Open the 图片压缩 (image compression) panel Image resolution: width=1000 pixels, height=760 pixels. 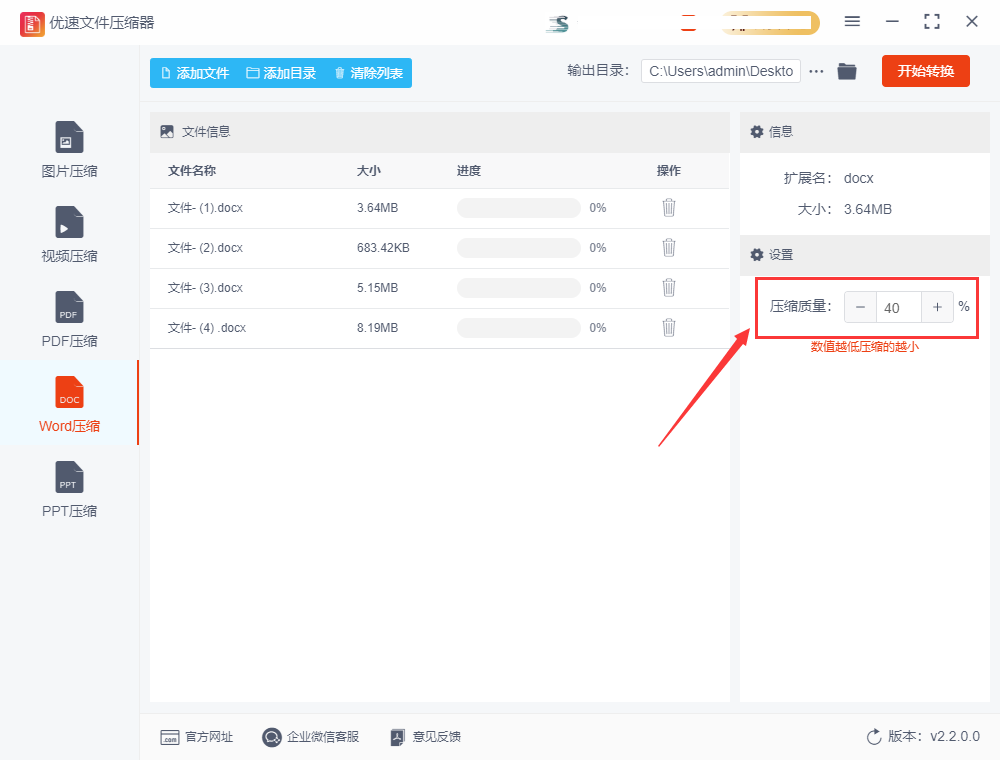pyautogui.click(x=68, y=148)
